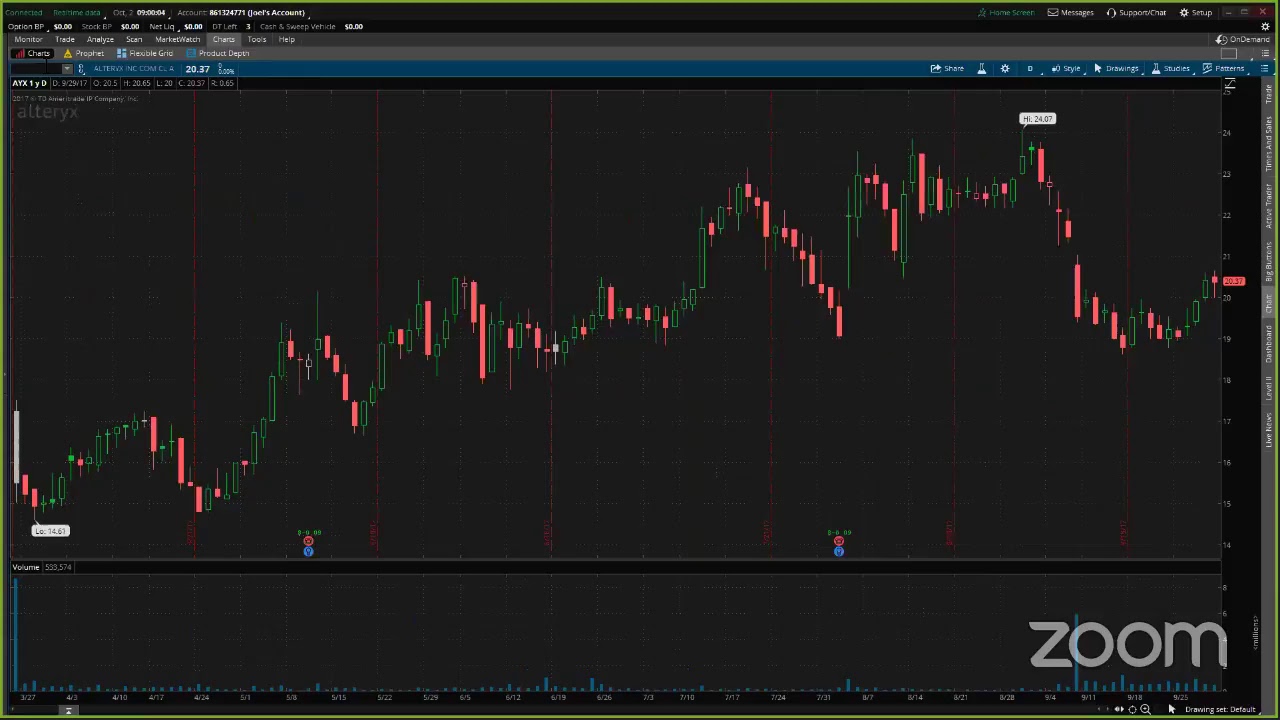Click the Home Screen link

[1006, 12]
